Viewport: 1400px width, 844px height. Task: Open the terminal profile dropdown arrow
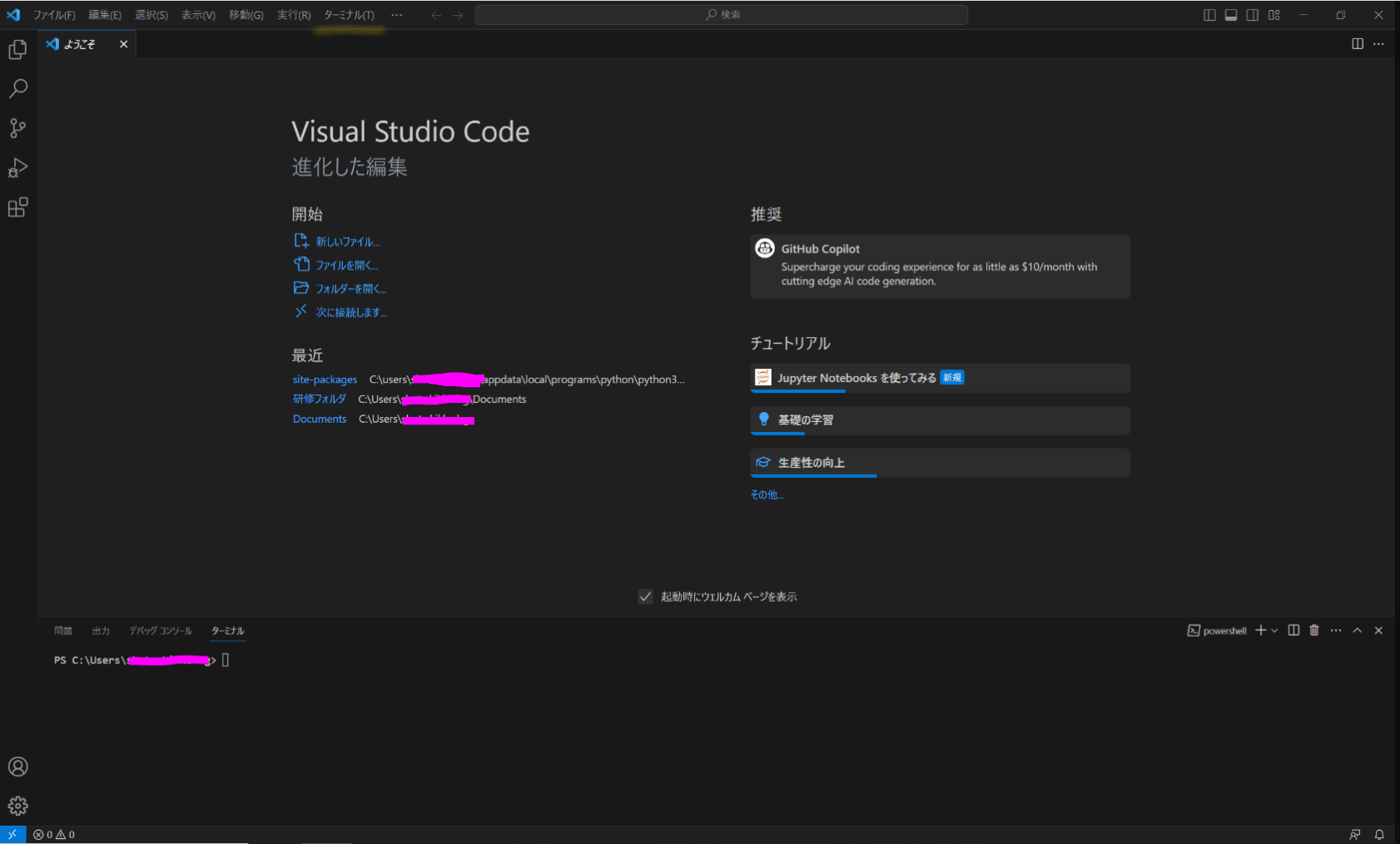[1276, 630]
